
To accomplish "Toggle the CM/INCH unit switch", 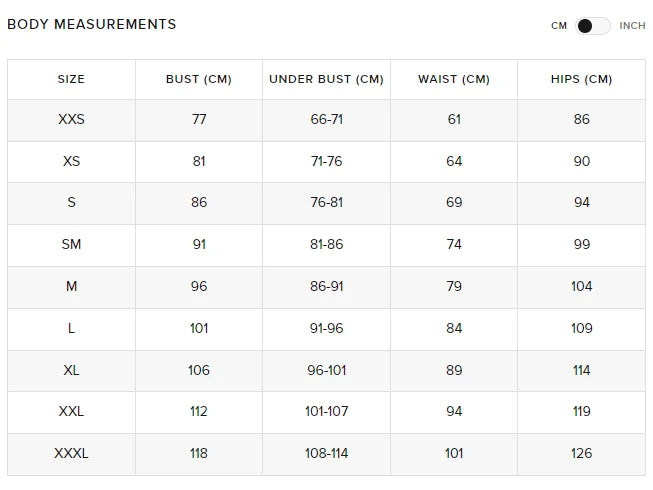I will (593, 26).
